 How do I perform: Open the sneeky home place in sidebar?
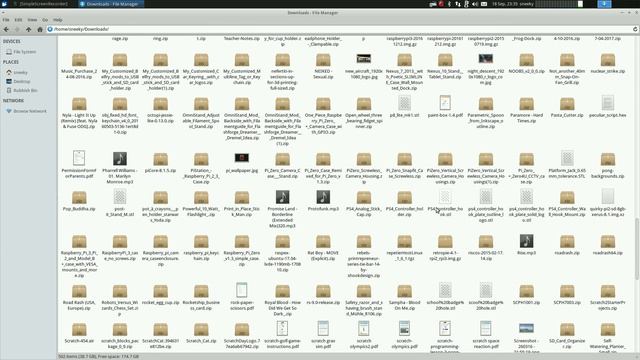(17, 73)
